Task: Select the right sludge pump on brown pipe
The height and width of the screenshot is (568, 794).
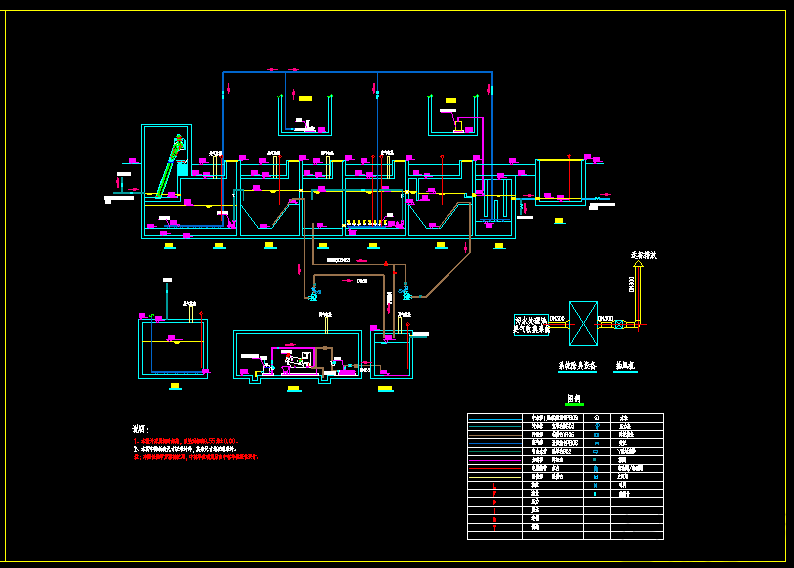Action: 405,292
